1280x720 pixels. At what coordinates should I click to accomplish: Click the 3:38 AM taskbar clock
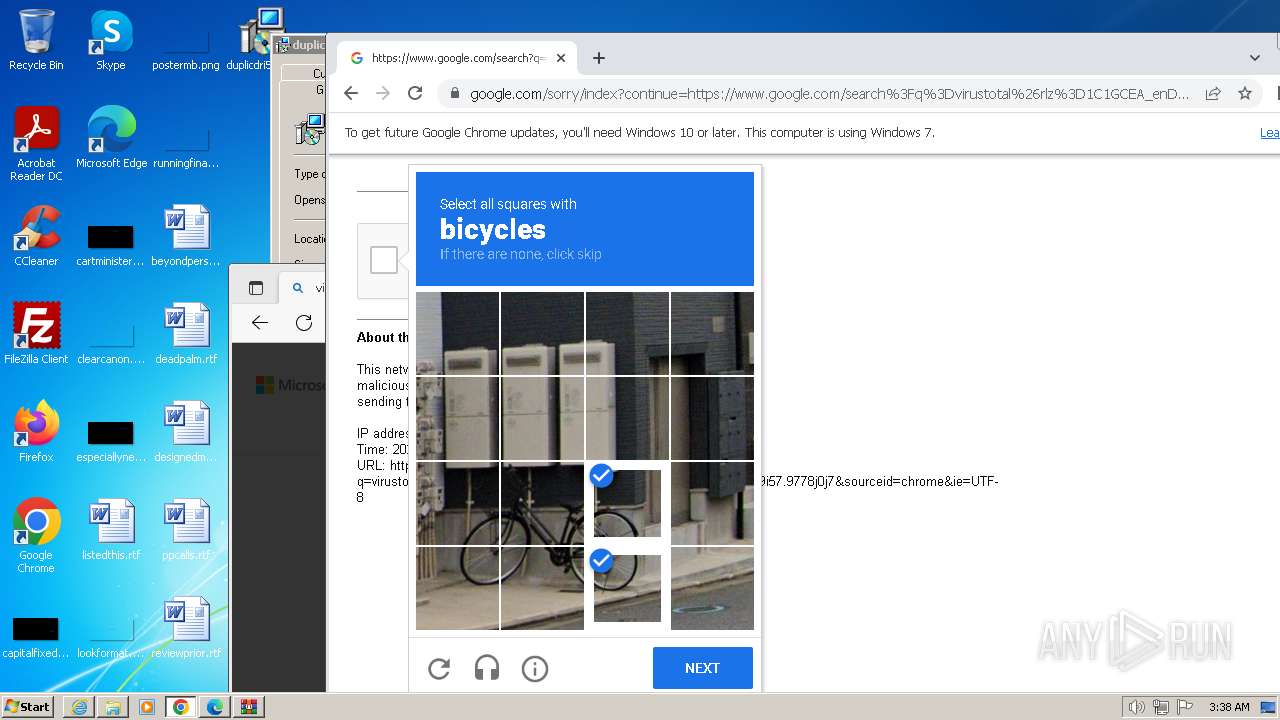click(1229, 707)
